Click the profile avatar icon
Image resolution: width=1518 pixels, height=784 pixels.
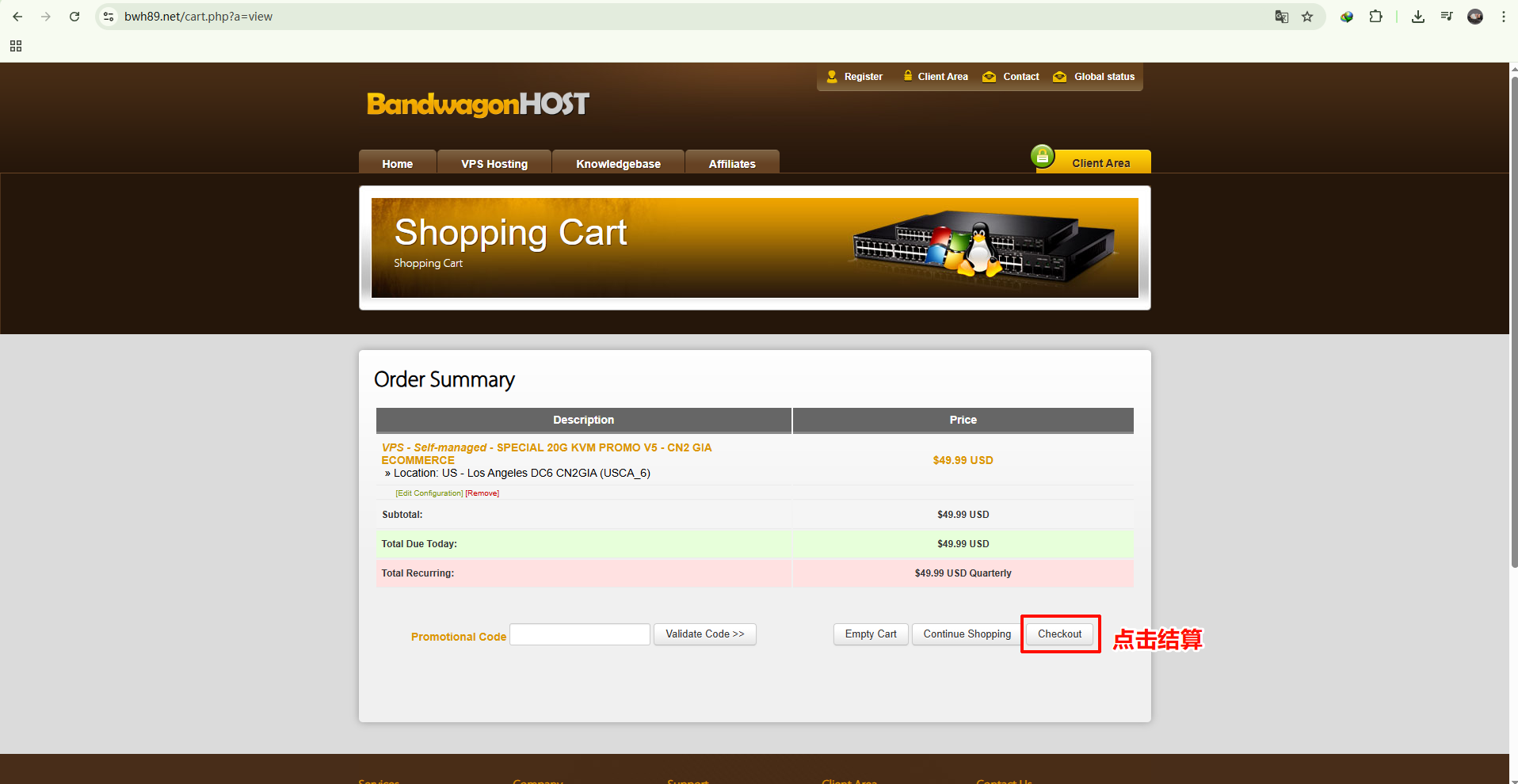[x=1474, y=17]
